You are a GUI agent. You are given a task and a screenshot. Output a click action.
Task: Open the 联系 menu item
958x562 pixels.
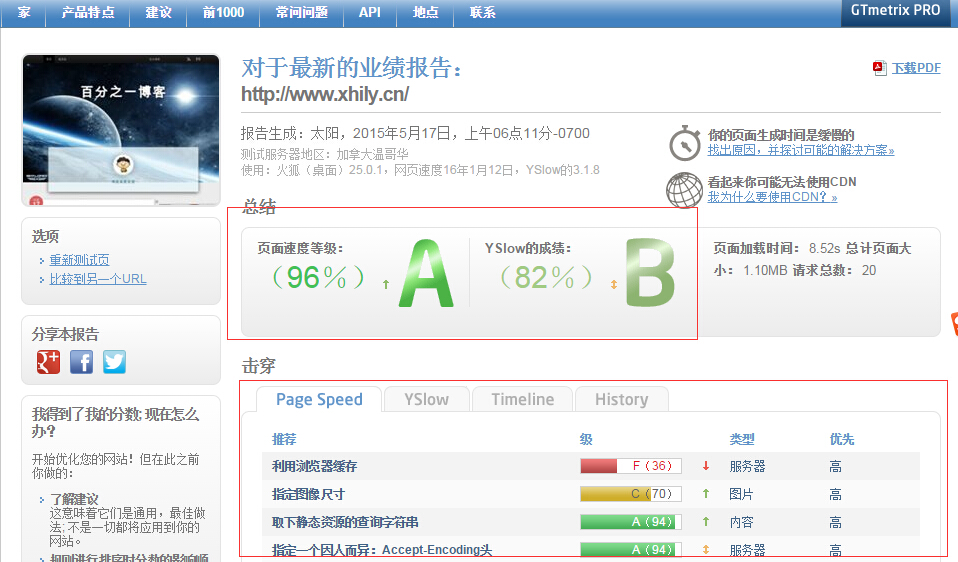point(483,12)
